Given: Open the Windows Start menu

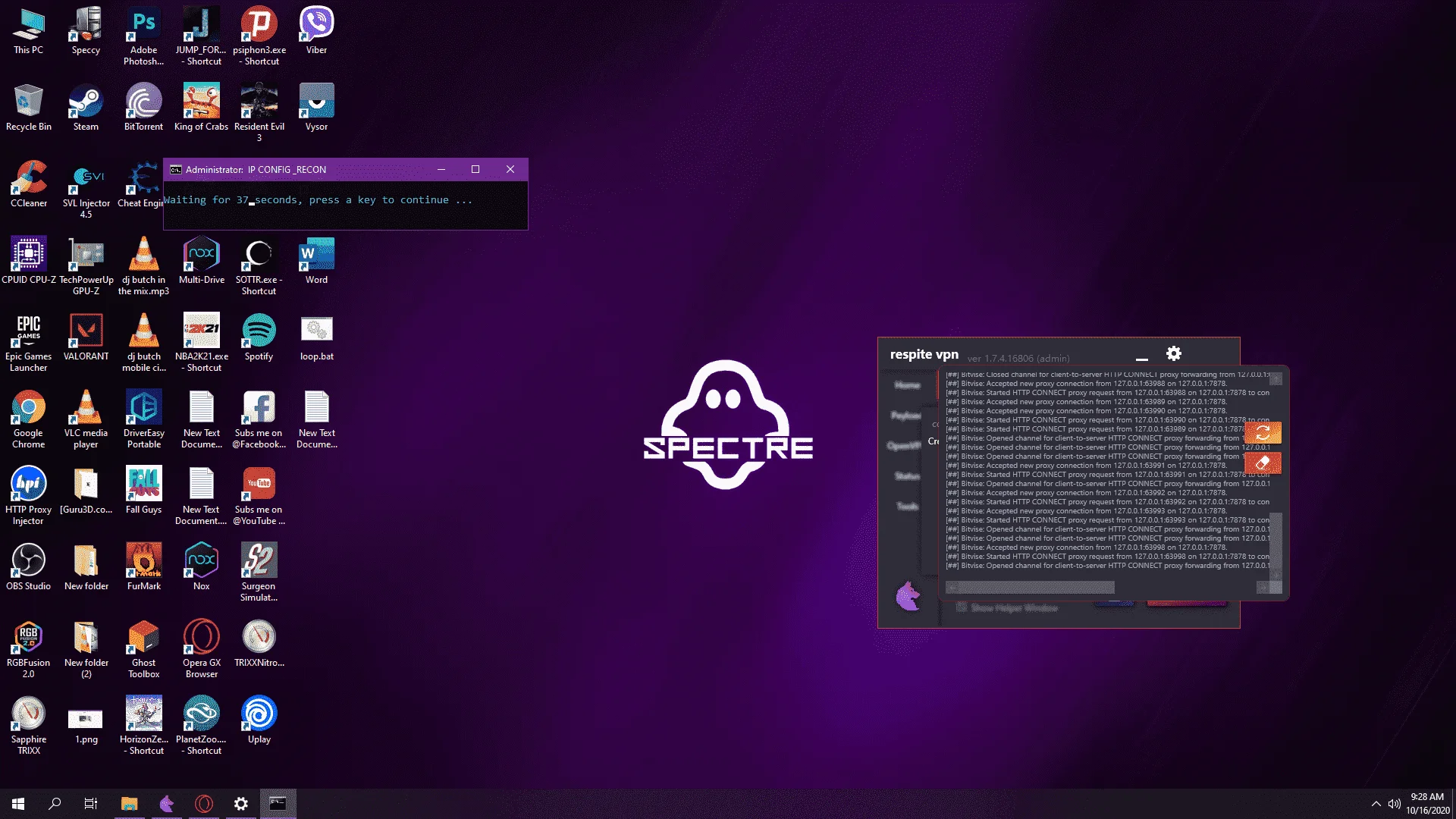Looking at the screenshot, I should coord(18,804).
